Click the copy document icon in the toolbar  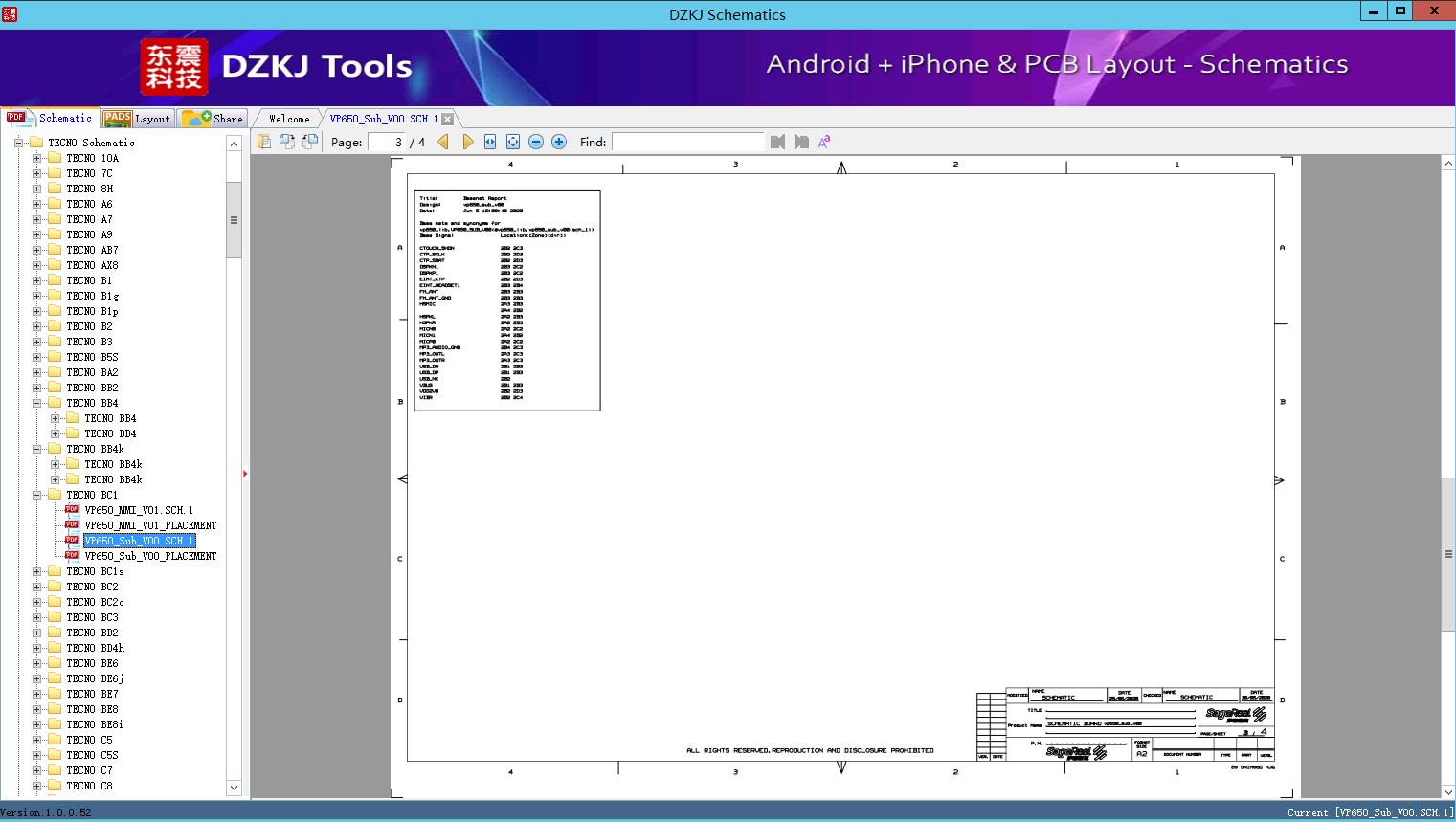click(x=263, y=142)
